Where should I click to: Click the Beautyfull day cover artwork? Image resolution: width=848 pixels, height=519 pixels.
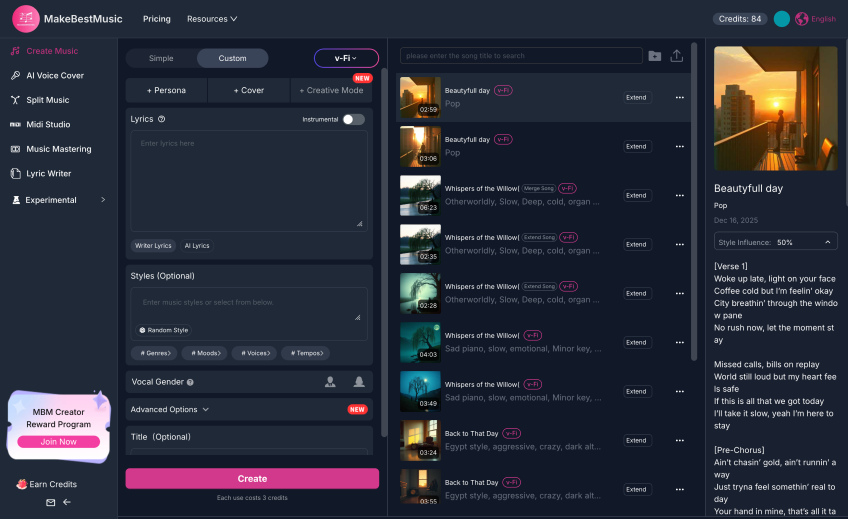[776, 108]
